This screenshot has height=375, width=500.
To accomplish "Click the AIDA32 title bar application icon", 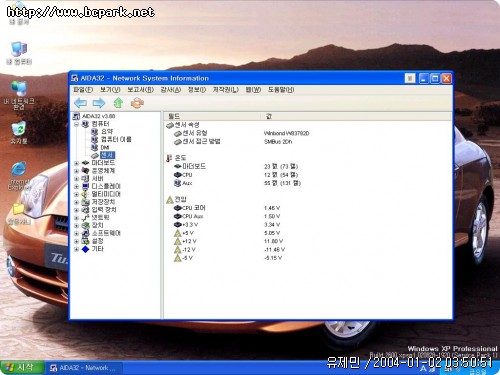I will click(75, 78).
